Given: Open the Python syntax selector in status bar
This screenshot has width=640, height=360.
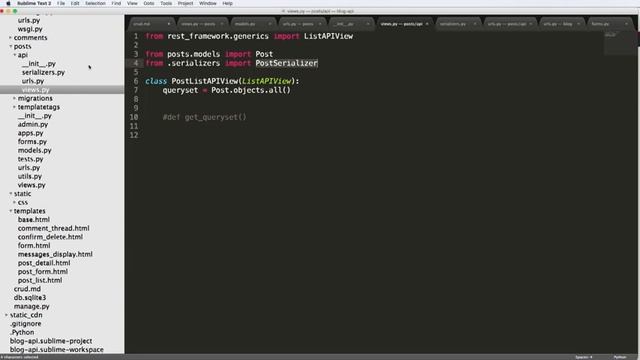Looking at the screenshot, I should tap(620, 357).
